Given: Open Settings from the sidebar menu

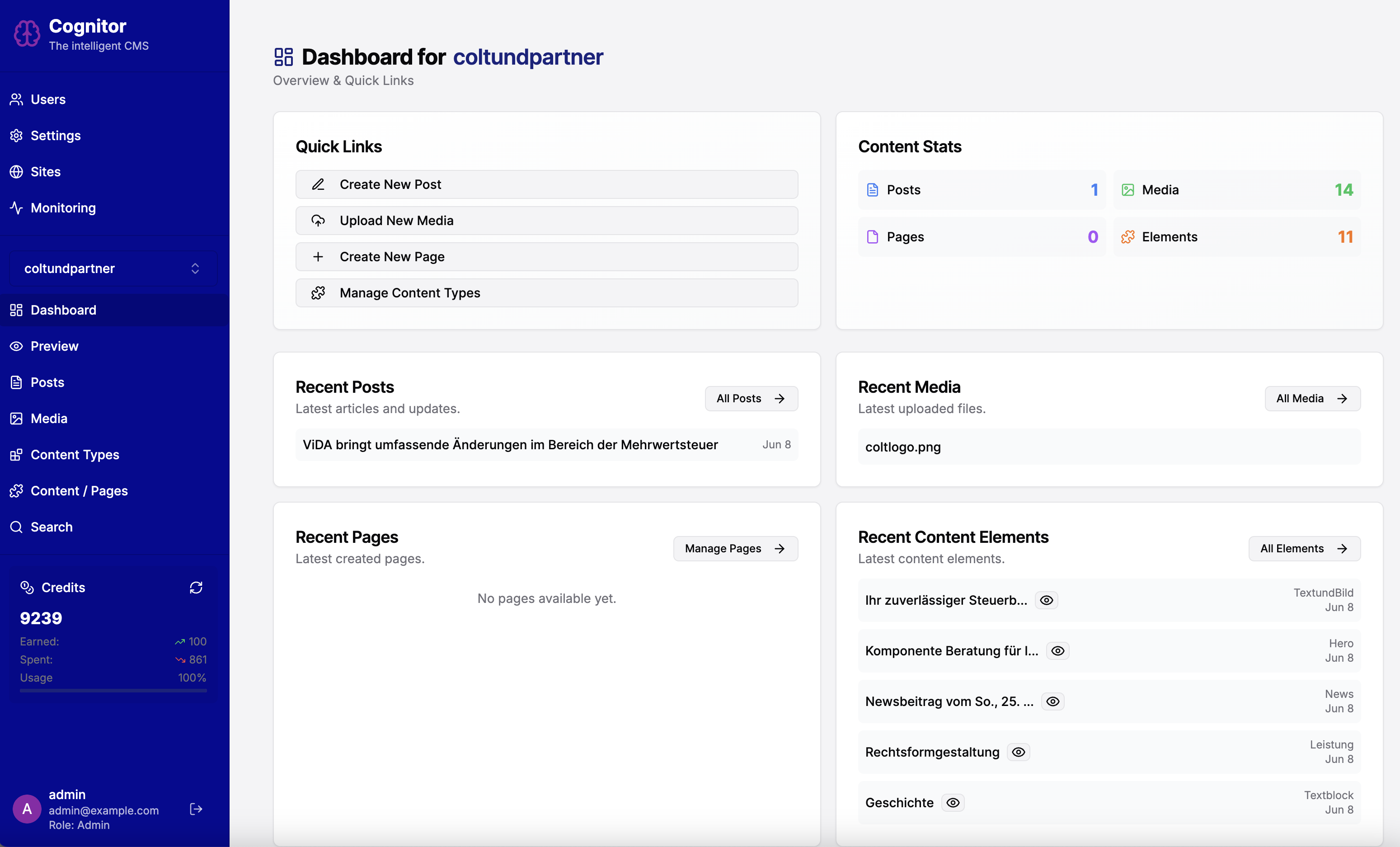Looking at the screenshot, I should [x=55, y=135].
